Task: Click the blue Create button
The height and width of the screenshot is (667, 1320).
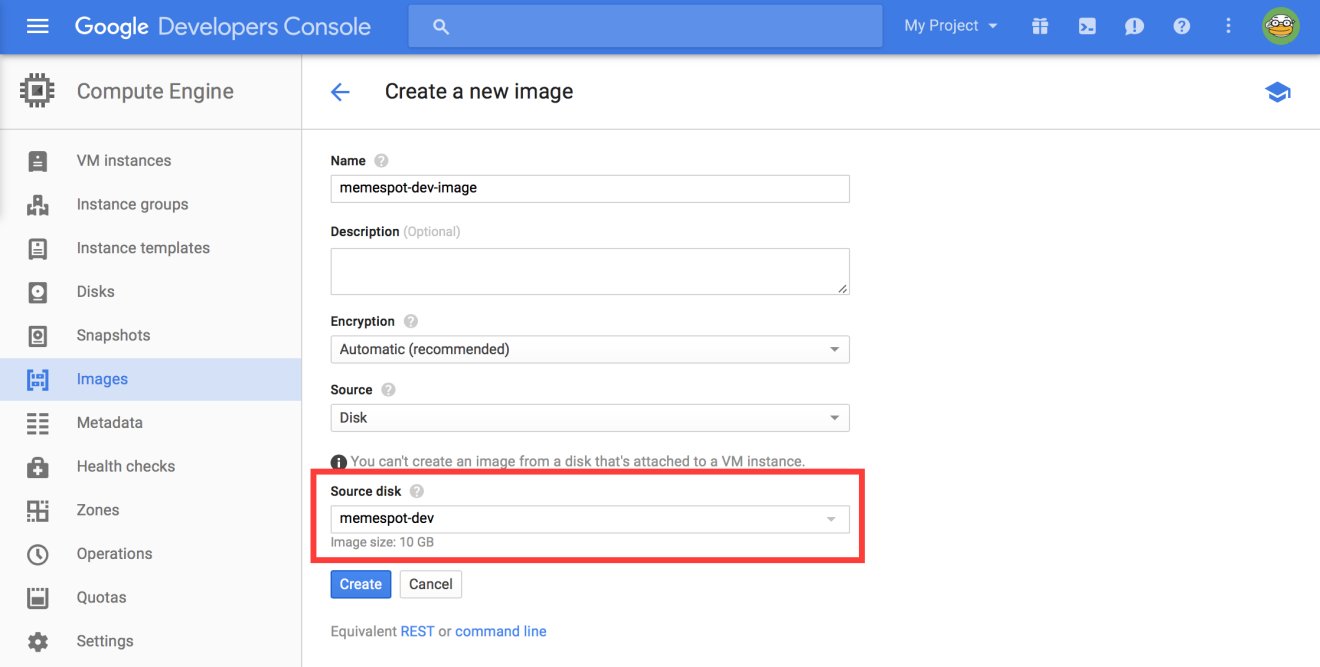Action: pos(361,585)
